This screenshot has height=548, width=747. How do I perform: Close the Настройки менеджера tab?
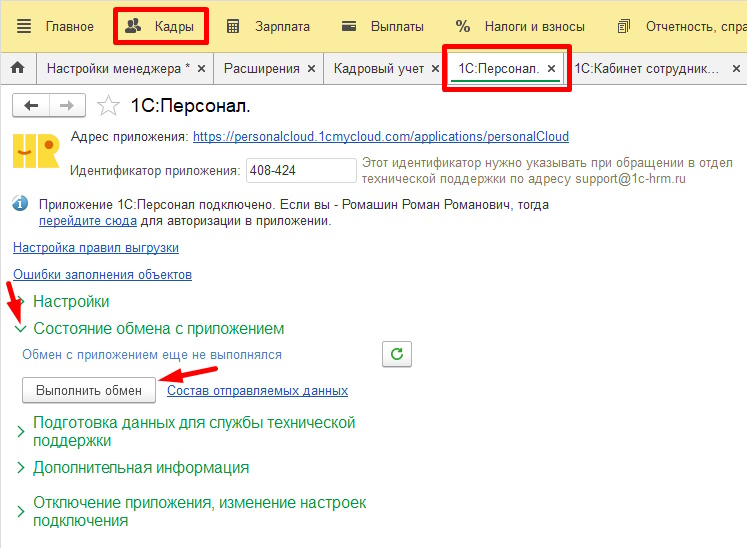pyautogui.click(x=202, y=69)
